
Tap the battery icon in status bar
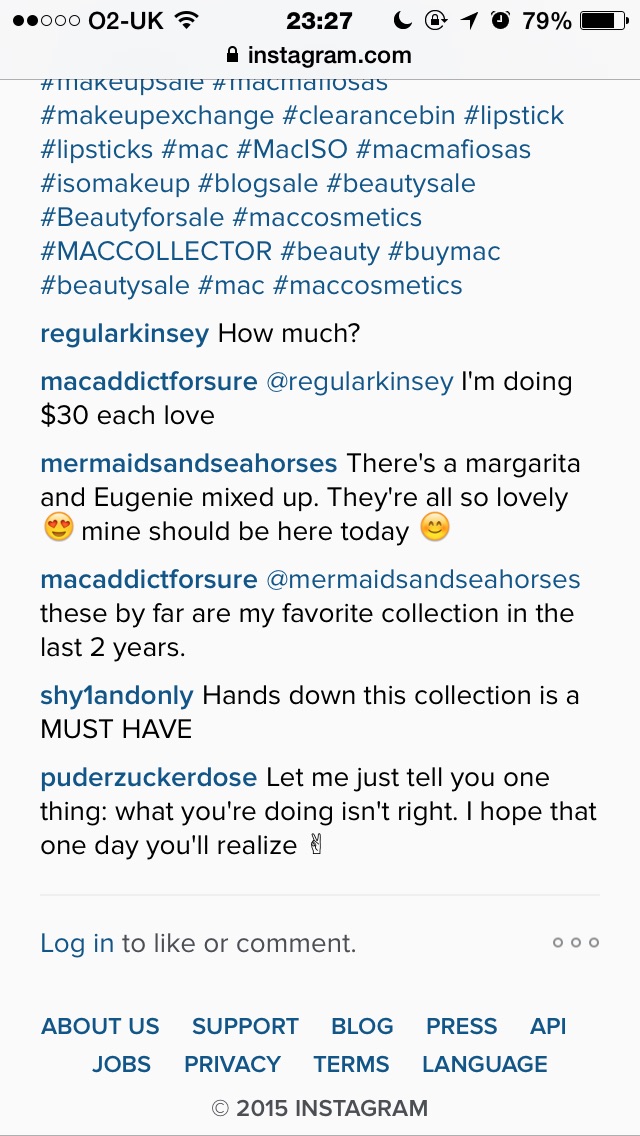click(604, 21)
